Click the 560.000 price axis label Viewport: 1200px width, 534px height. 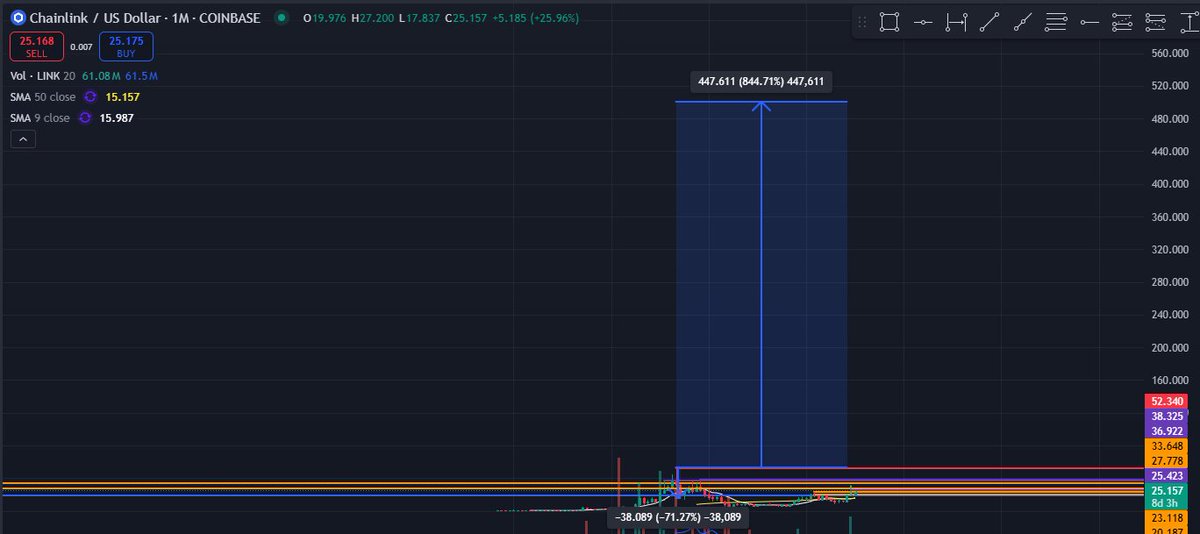coord(1168,53)
